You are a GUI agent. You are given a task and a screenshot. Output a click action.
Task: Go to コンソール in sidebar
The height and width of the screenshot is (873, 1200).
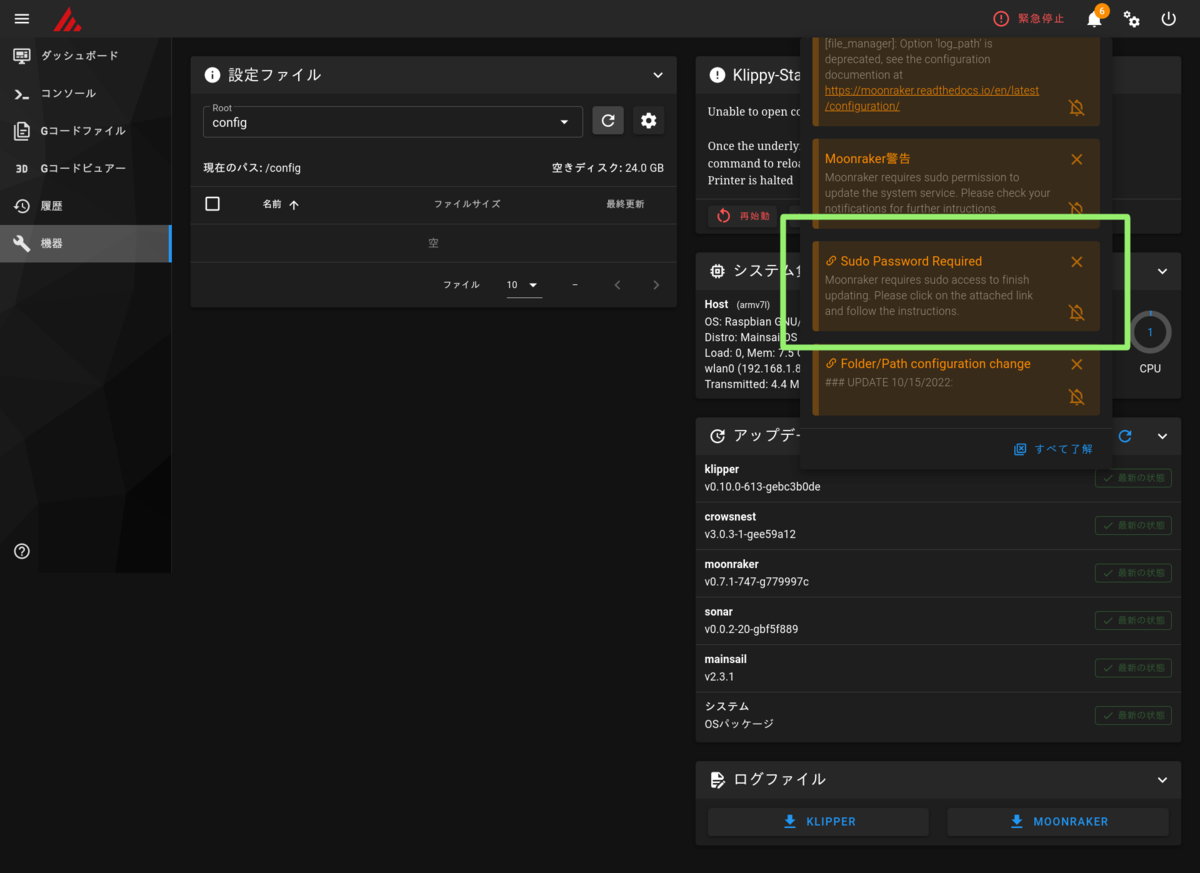tap(85, 94)
